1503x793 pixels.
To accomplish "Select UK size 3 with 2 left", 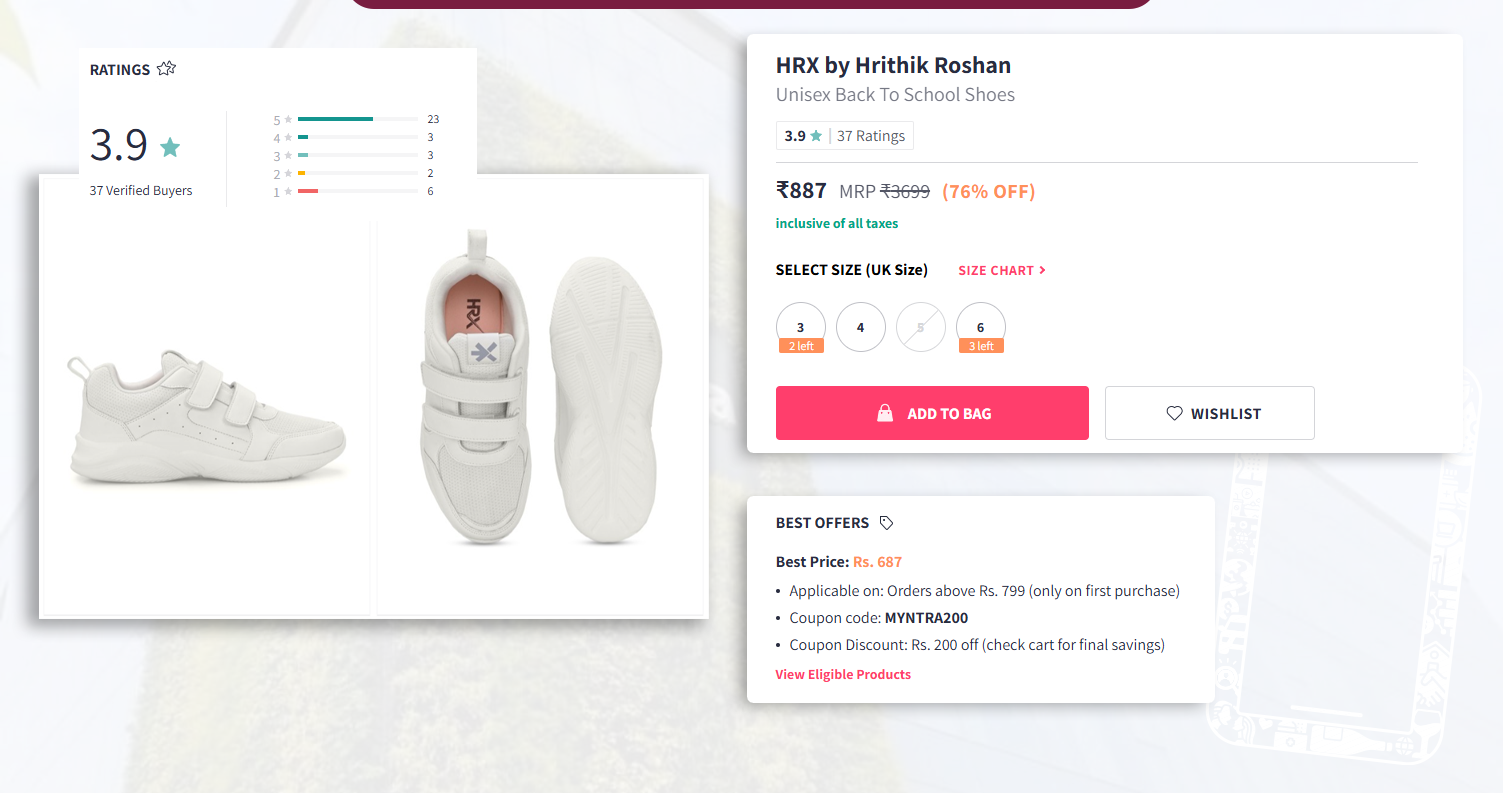I will point(800,326).
